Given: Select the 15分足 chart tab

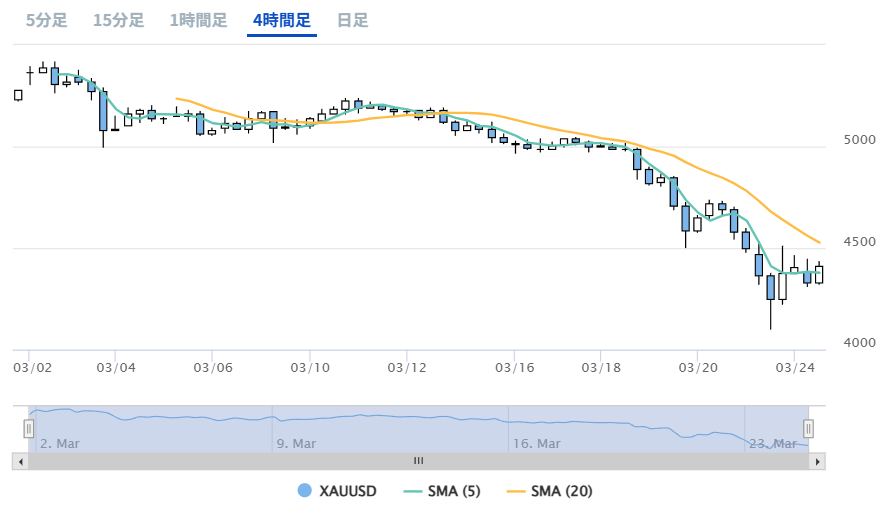Looking at the screenshot, I should [x=118, y=20].
